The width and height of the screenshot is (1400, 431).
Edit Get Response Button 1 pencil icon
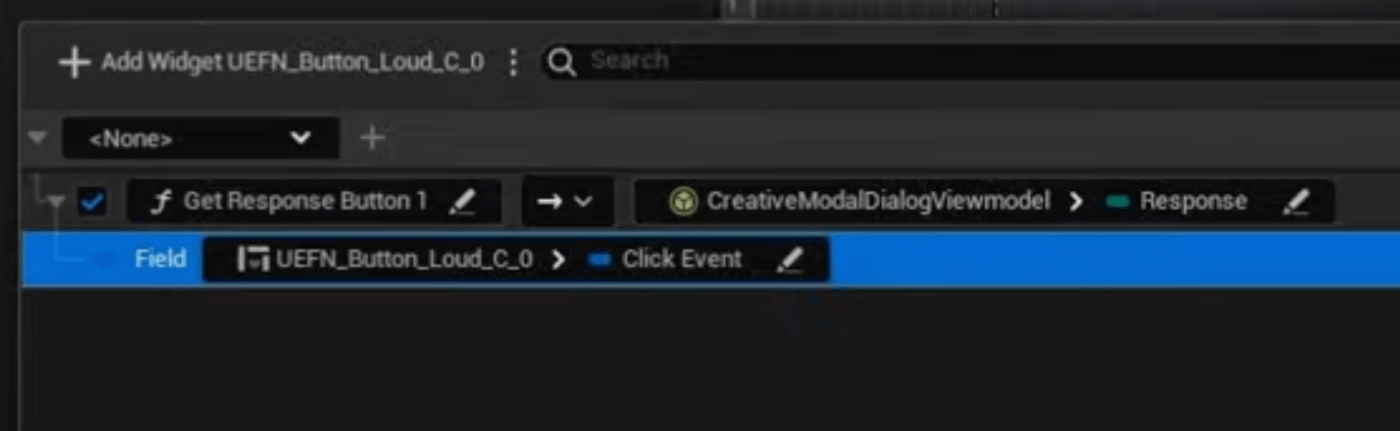[462, 202]
